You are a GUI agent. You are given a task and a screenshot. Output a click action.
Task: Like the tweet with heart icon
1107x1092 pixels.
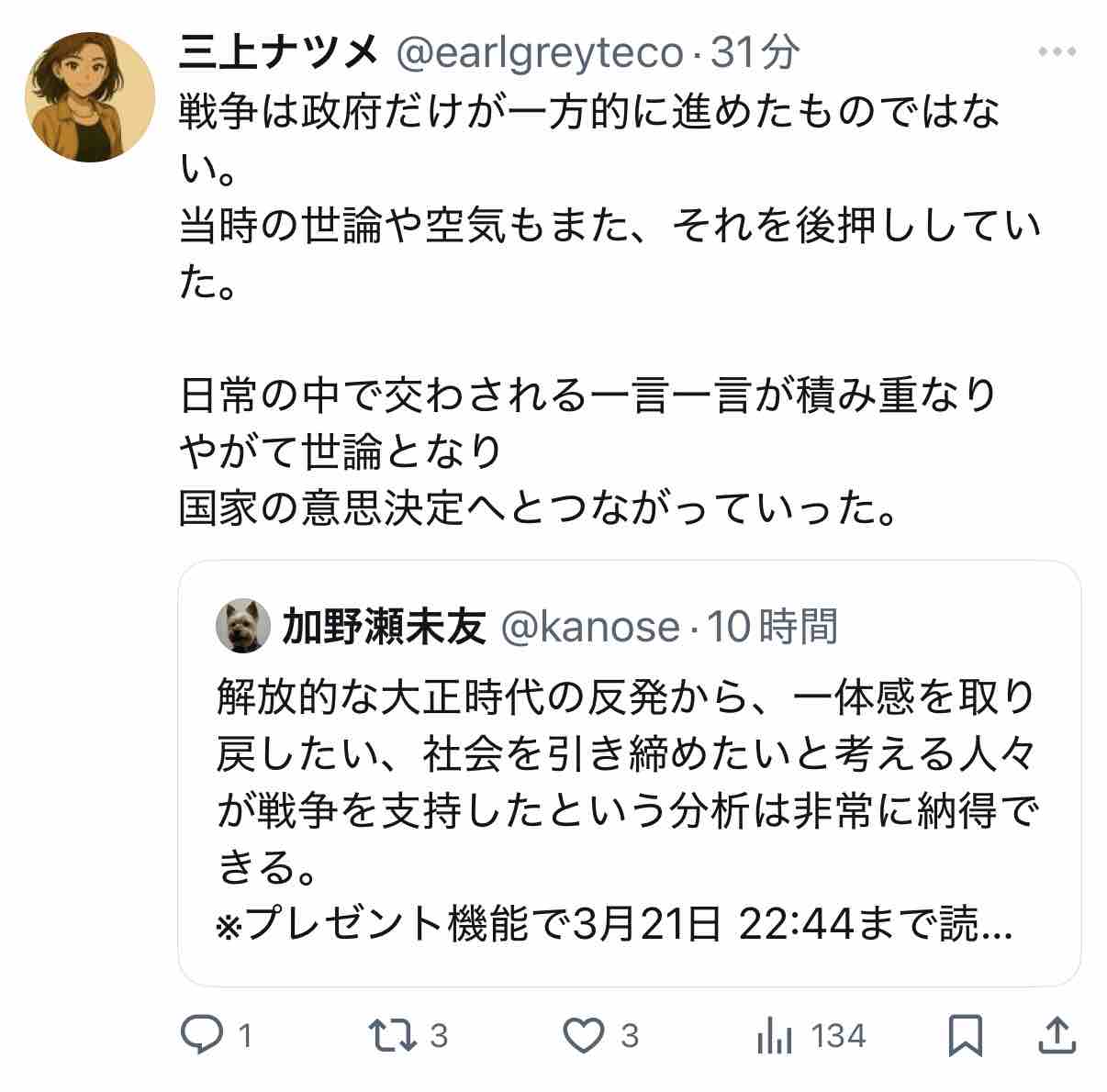pyautogui.click(x=582, y=1036)
